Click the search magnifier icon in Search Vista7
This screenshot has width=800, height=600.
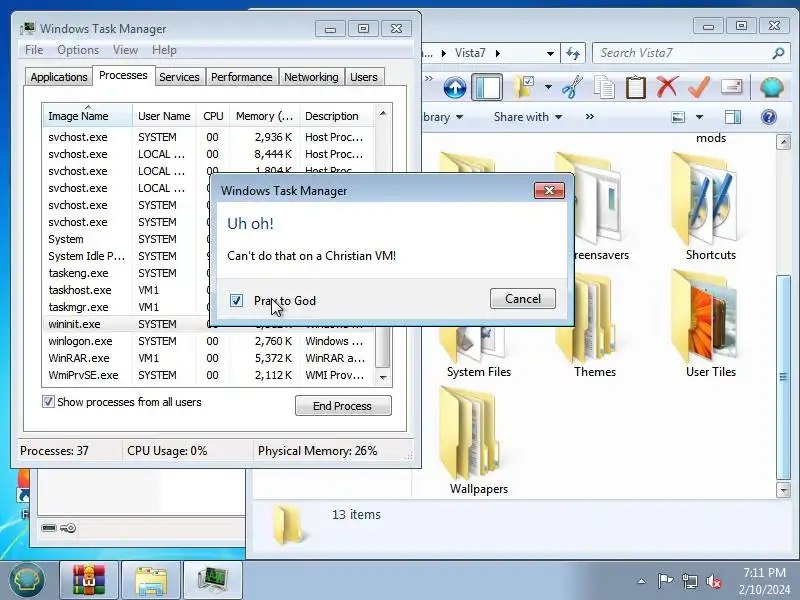pyautogui.click(x=778, y=53)
